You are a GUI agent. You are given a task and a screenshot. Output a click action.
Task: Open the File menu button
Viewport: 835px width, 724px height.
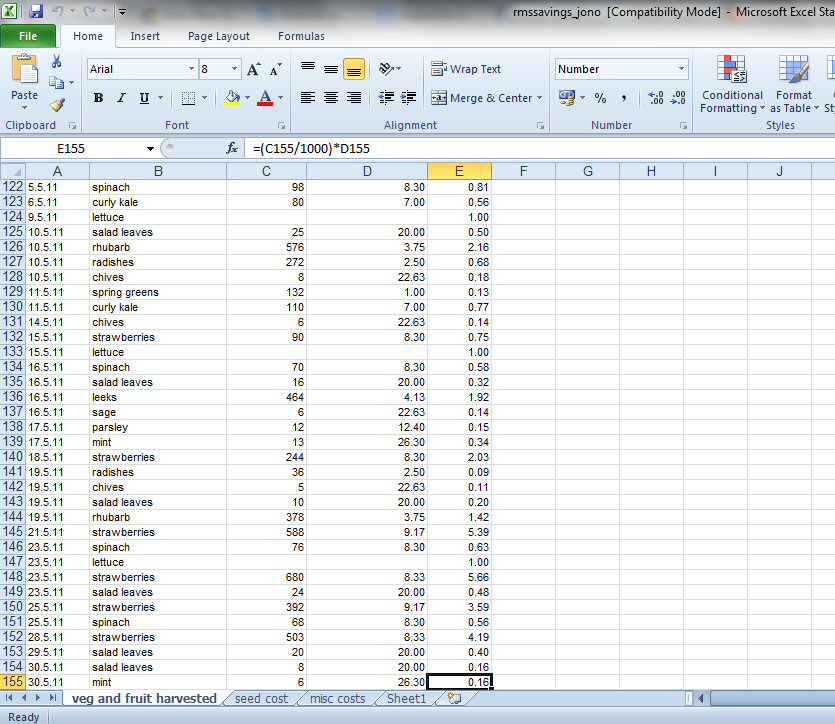coord(28,36)
